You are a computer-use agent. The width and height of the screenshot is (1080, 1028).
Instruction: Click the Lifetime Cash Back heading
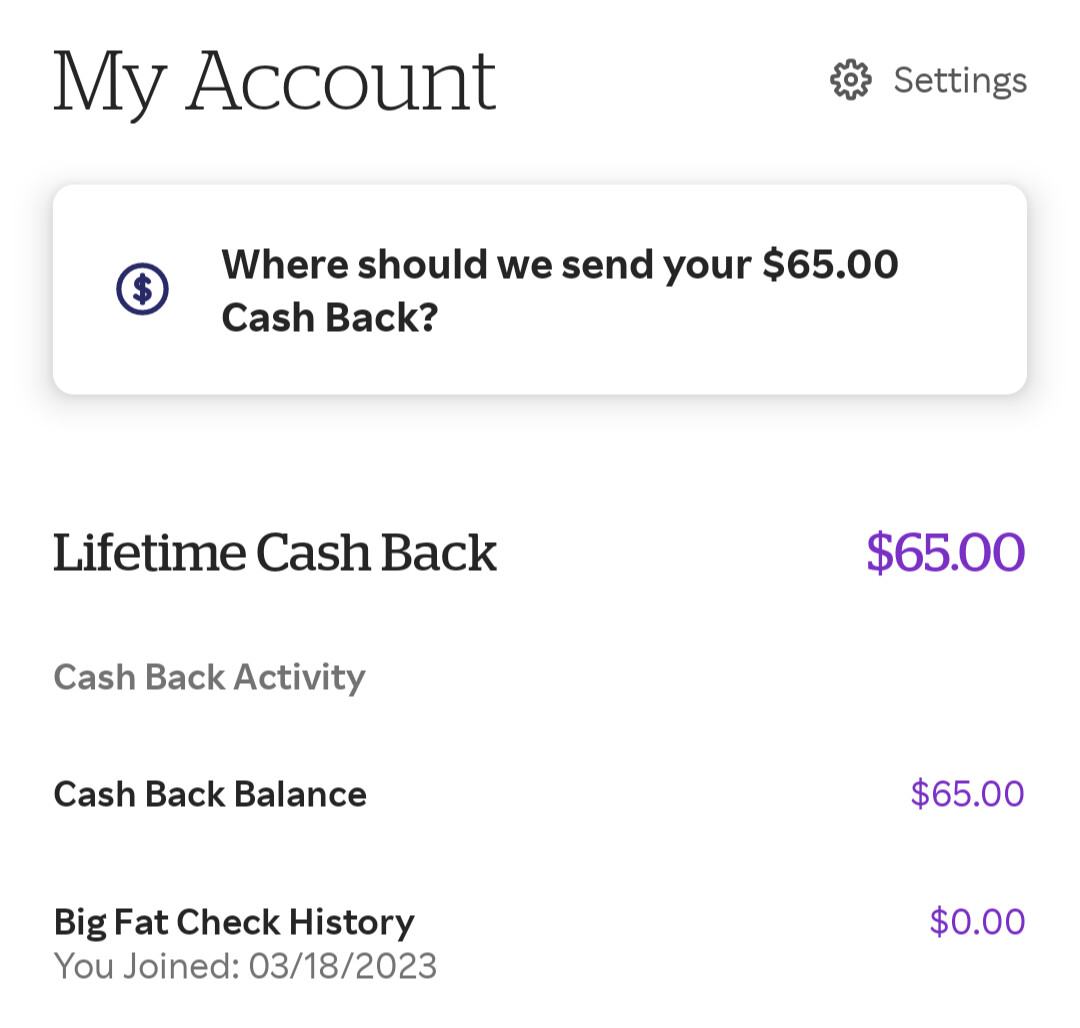(275, 552)
